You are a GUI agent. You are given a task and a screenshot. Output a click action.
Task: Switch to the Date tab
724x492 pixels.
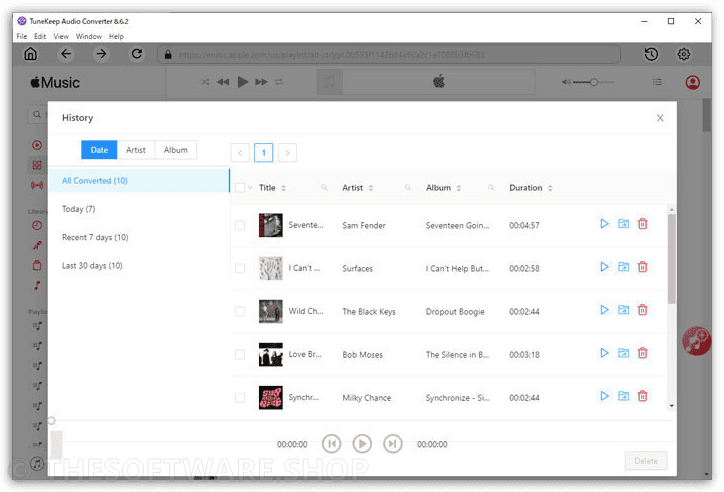pos(99,150)
